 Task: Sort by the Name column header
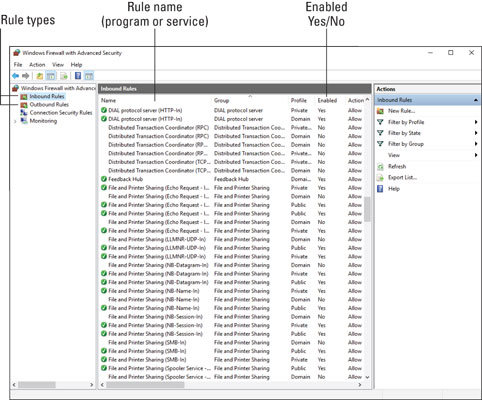[108, 100]
